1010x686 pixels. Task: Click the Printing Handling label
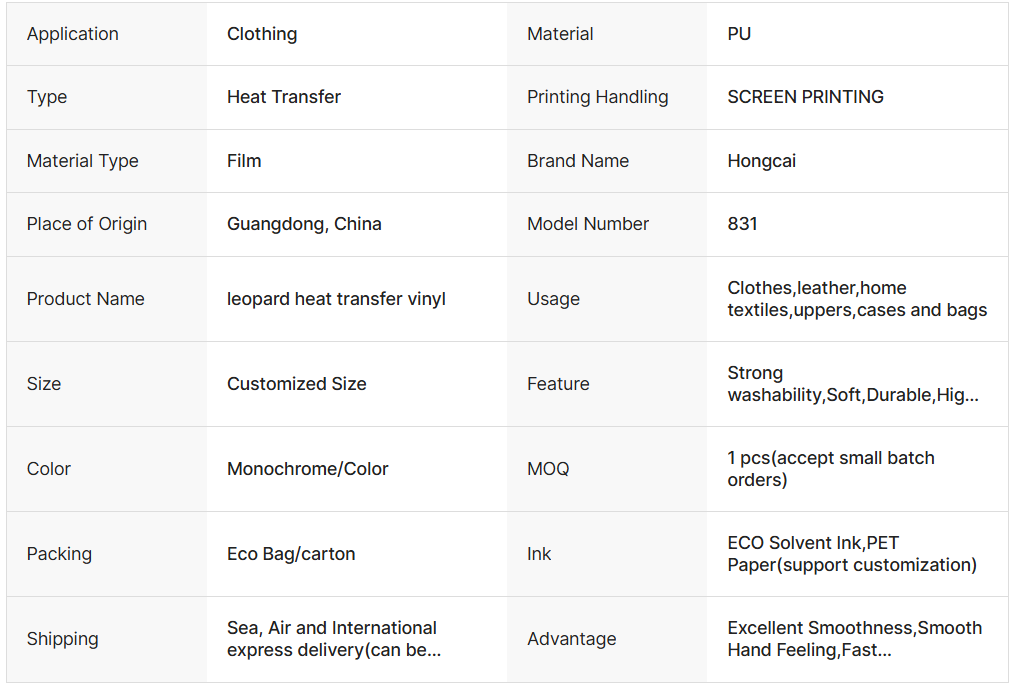(598, 97)
